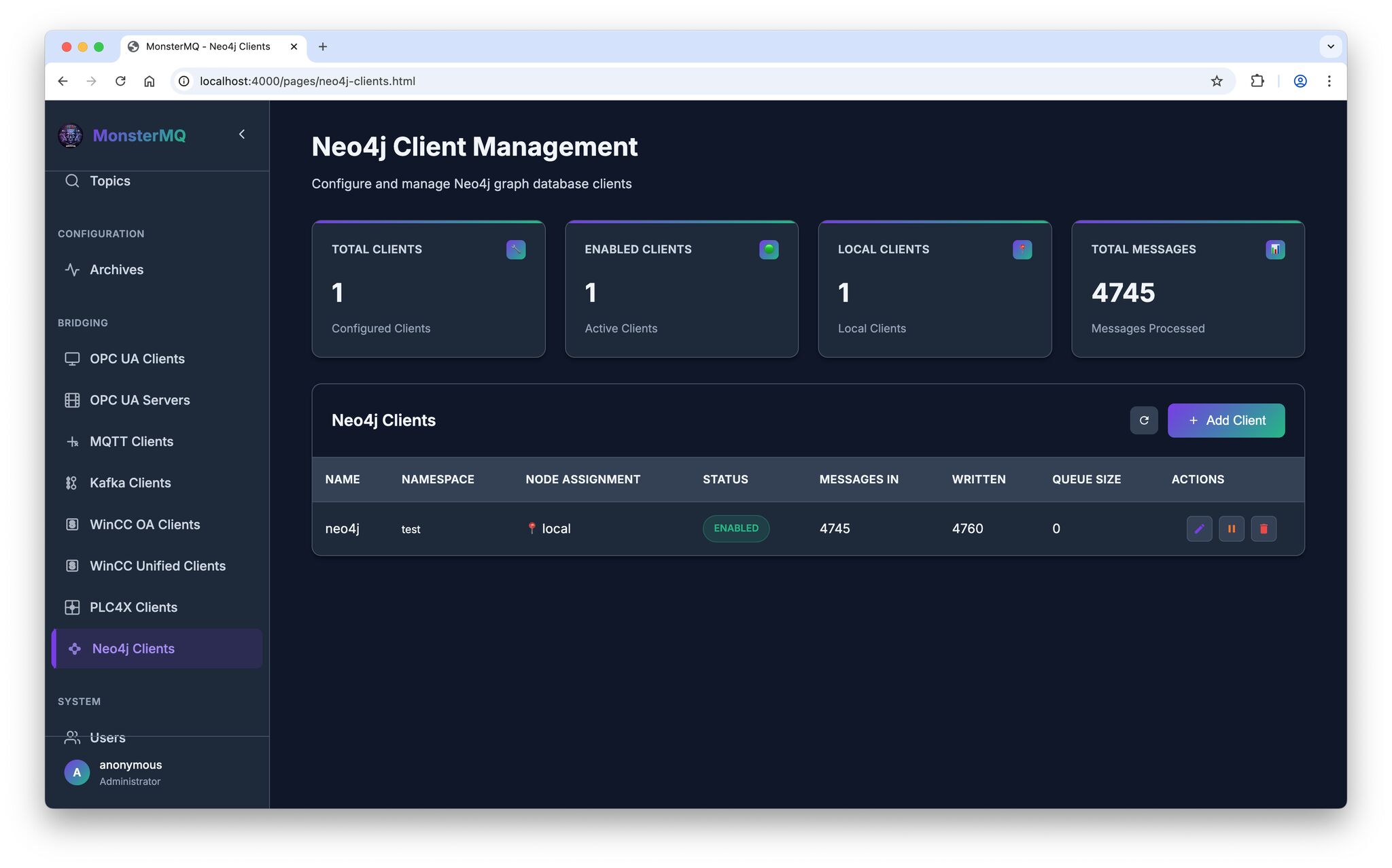Screen dimensions: 1392x868
Task: Open the Archives configuration page
Action: click(x=116, y=270)
